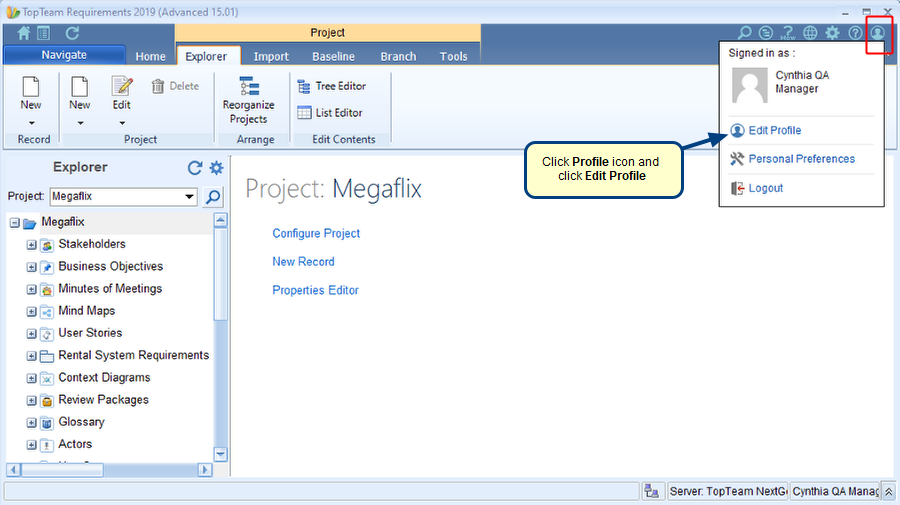Click the status bar expand chevrons

pos(889,491)
